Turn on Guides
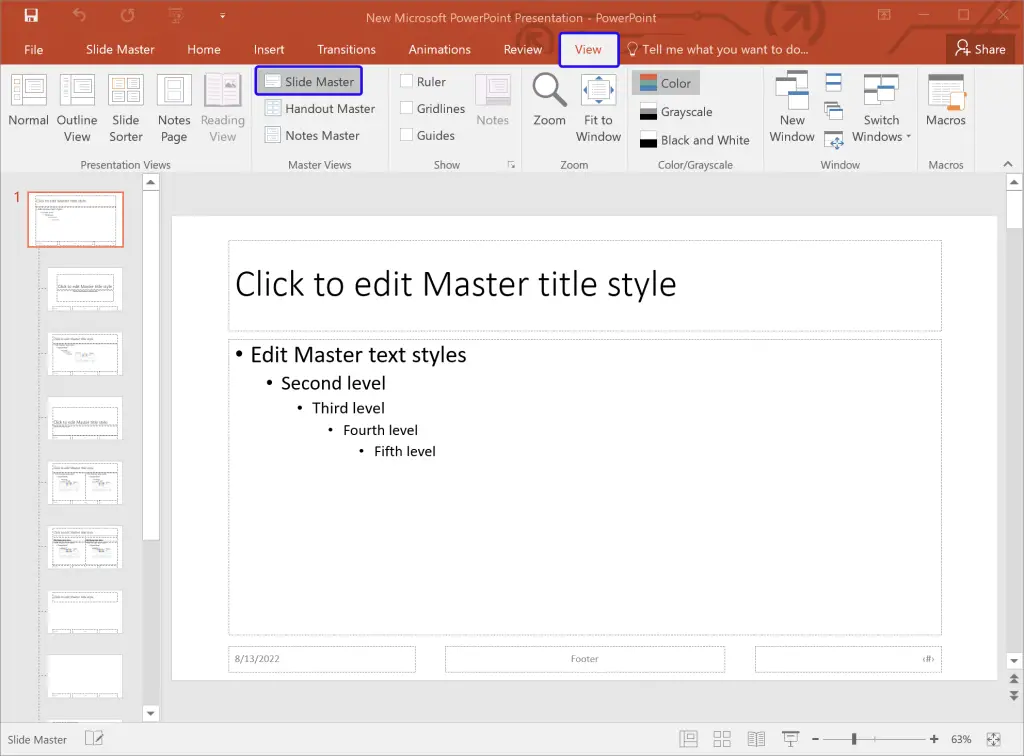This screenshot has width=1024, height=756. pyautogui.click(x=405, y=135)
